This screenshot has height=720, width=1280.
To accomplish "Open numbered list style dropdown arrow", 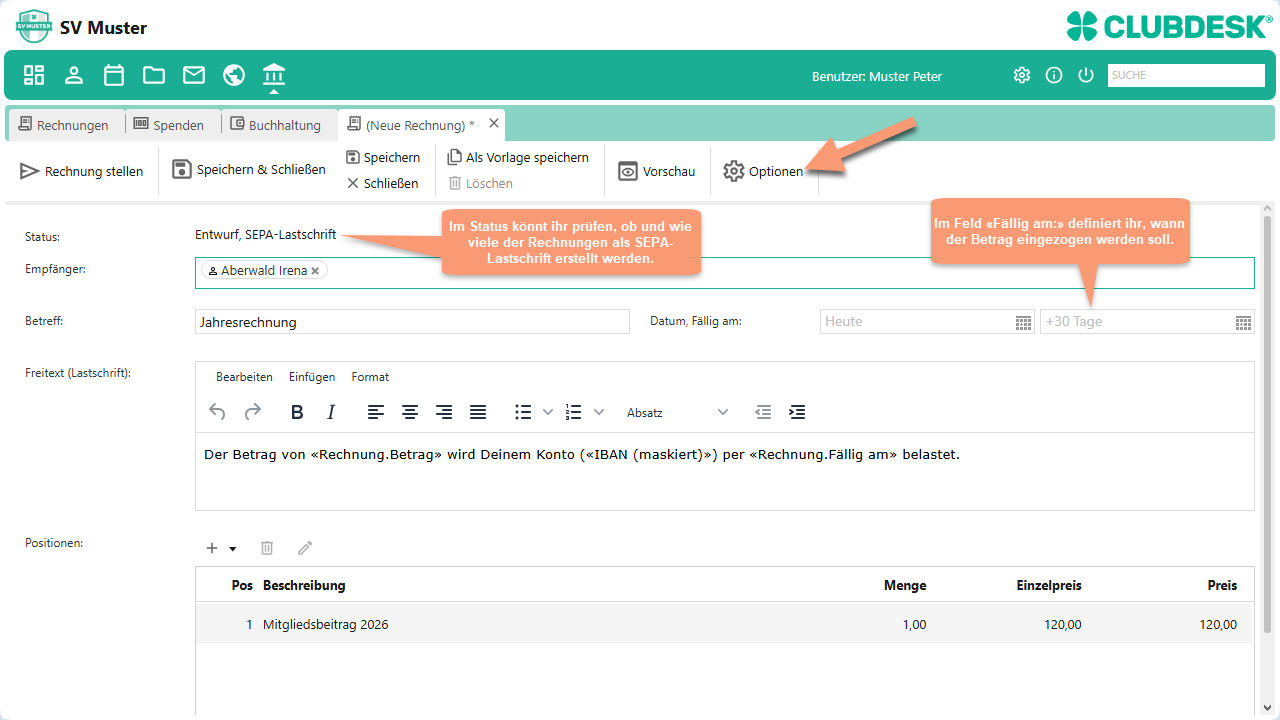I will 599,412.
